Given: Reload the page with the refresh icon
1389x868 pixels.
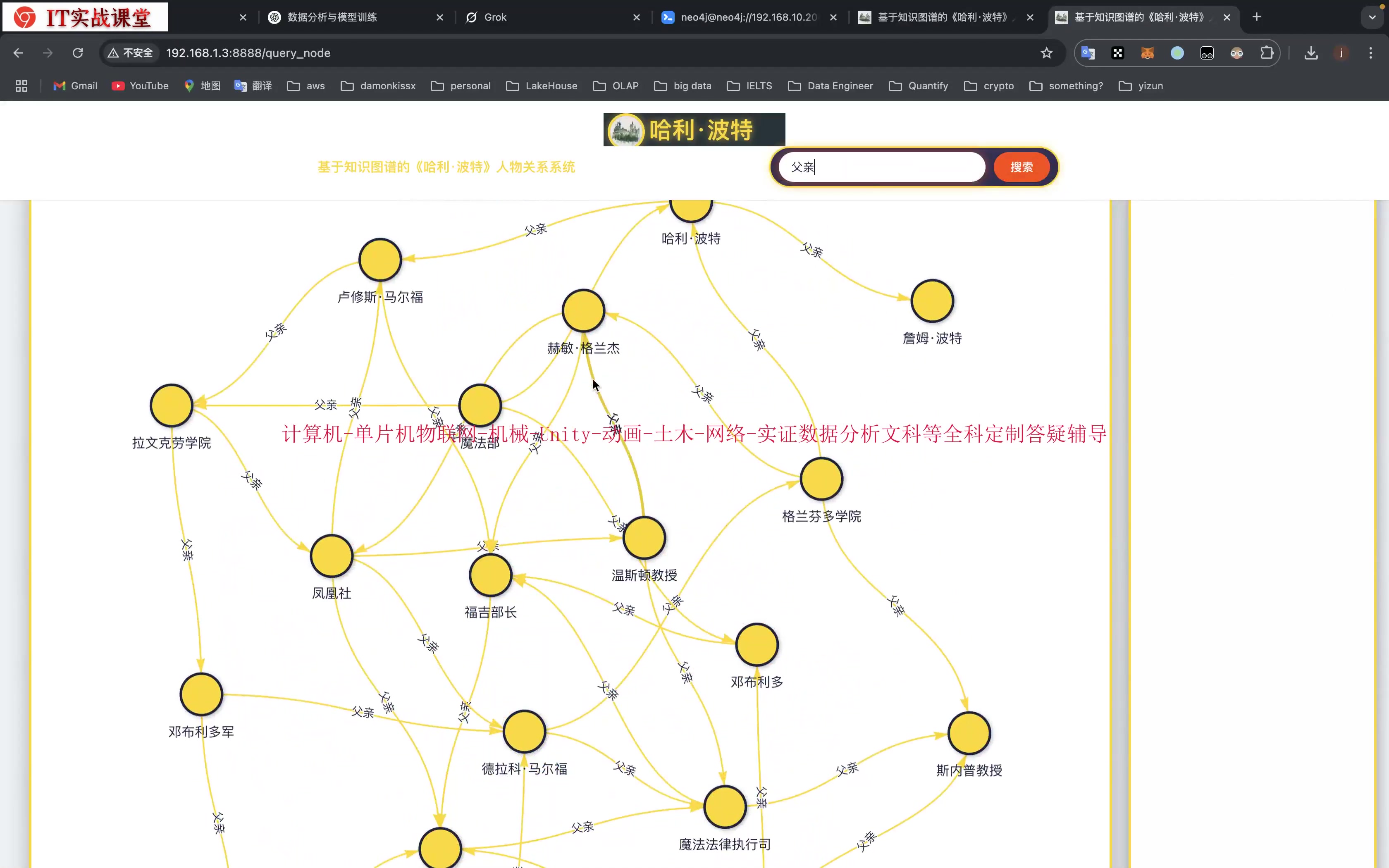Looking at the screenshot, I should coord(77,53).
